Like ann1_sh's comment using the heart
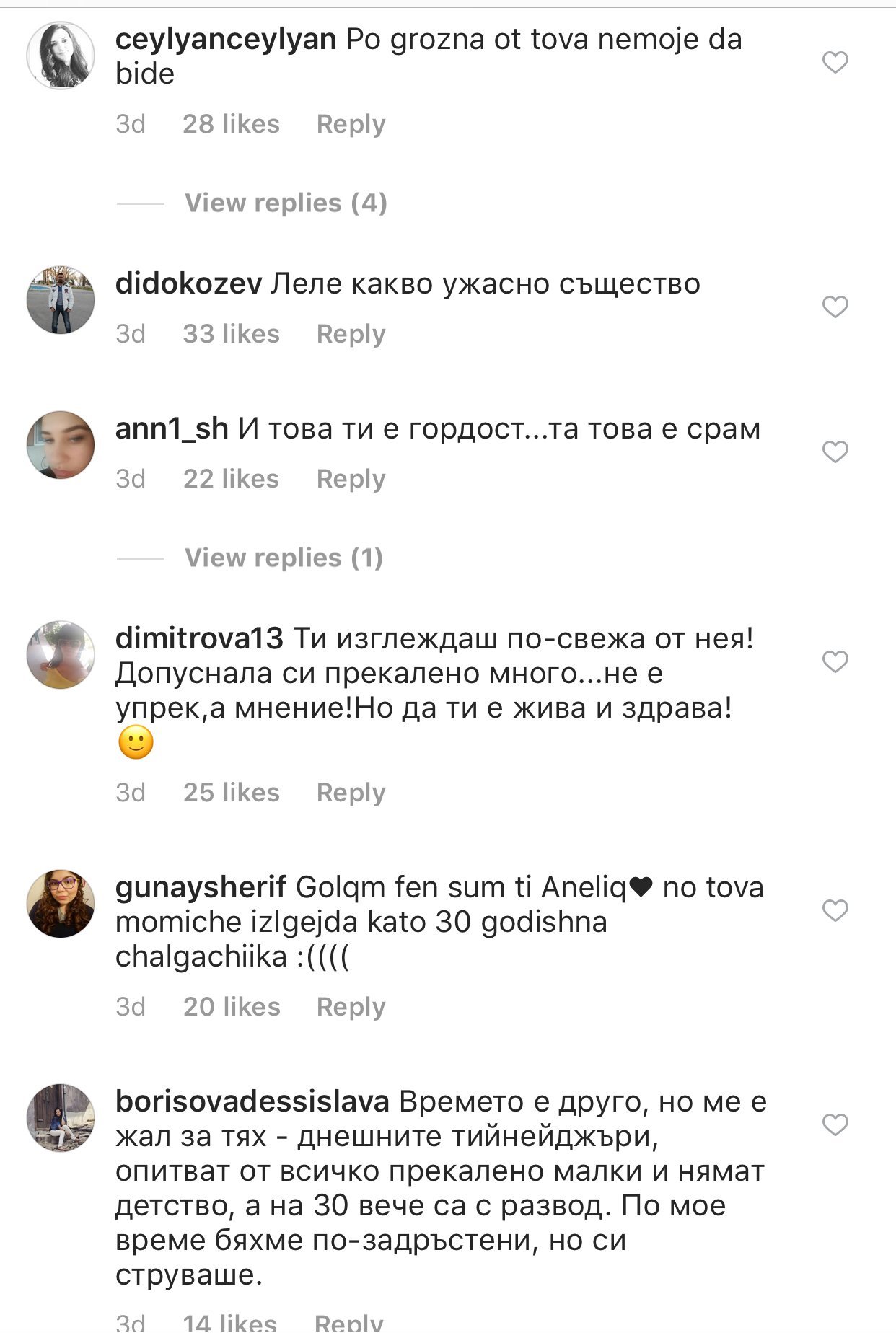Viewport: 896px width, 1338px height. [835, 452]
